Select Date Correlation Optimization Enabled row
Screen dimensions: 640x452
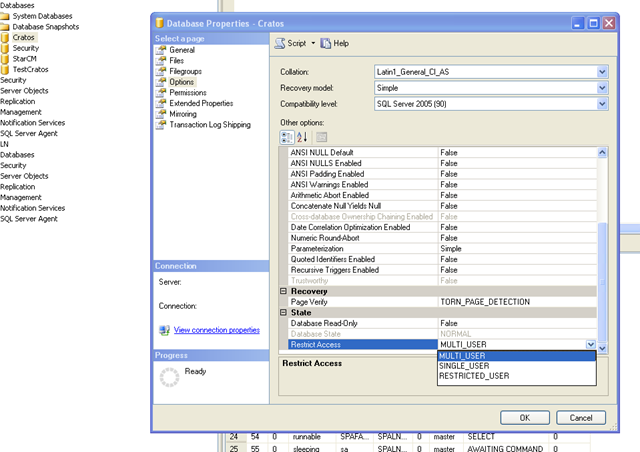442,227
